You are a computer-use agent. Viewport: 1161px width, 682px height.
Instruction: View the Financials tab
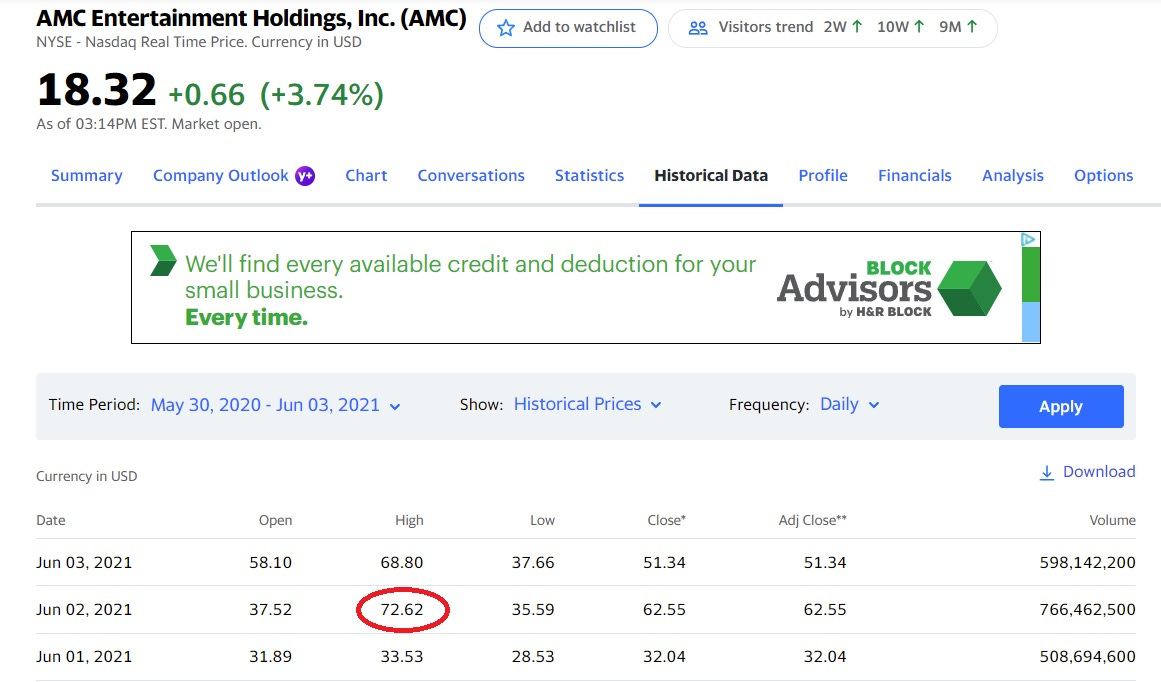click(x=914, y=175)
